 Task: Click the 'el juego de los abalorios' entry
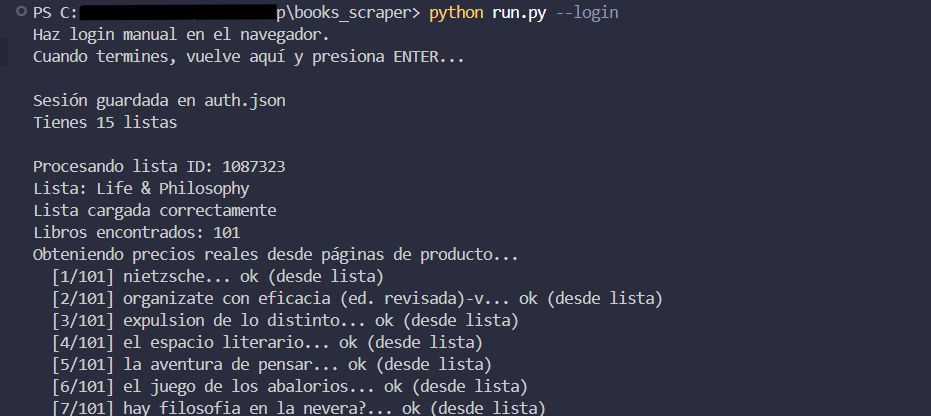(x=290, y=386)
